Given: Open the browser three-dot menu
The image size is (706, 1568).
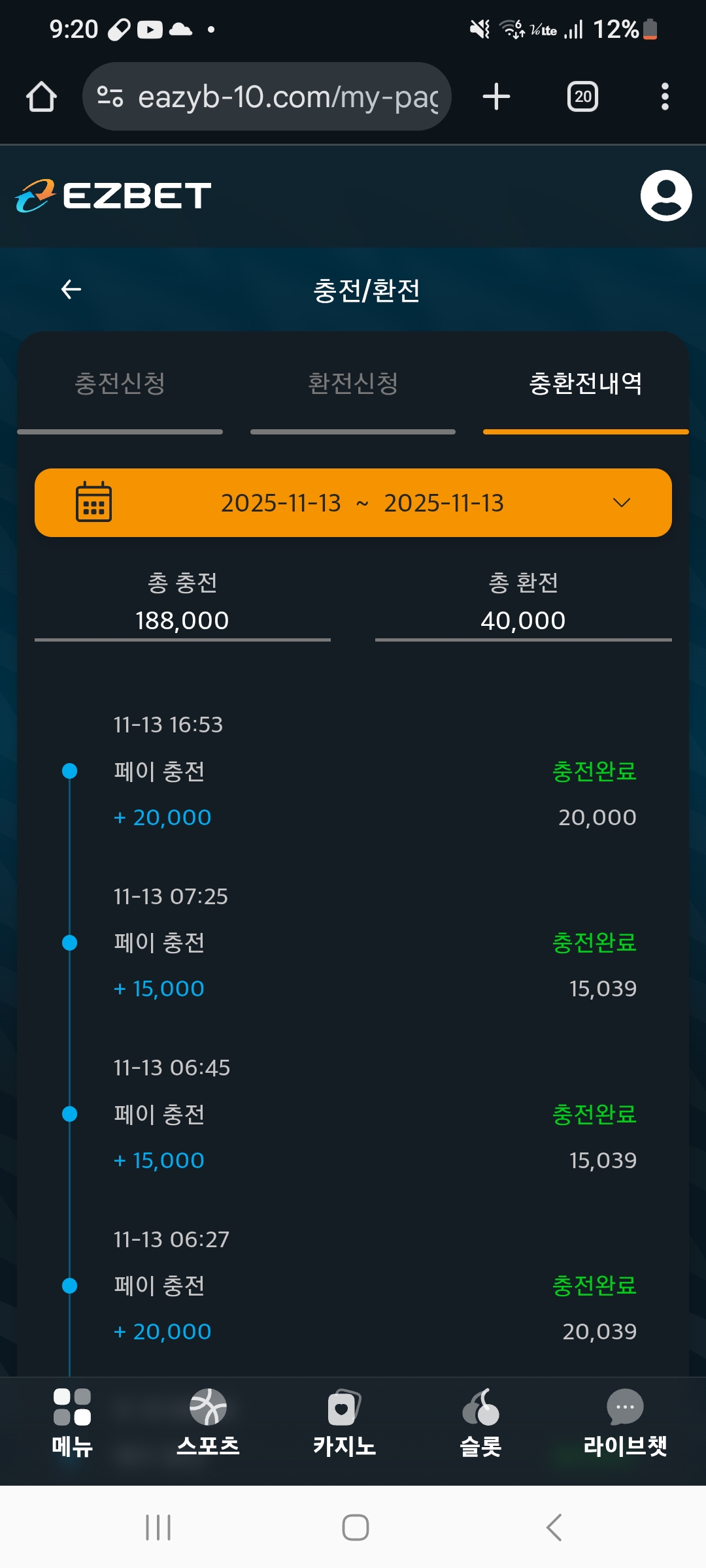Looking at the screenshot, I should coord(665,97).
